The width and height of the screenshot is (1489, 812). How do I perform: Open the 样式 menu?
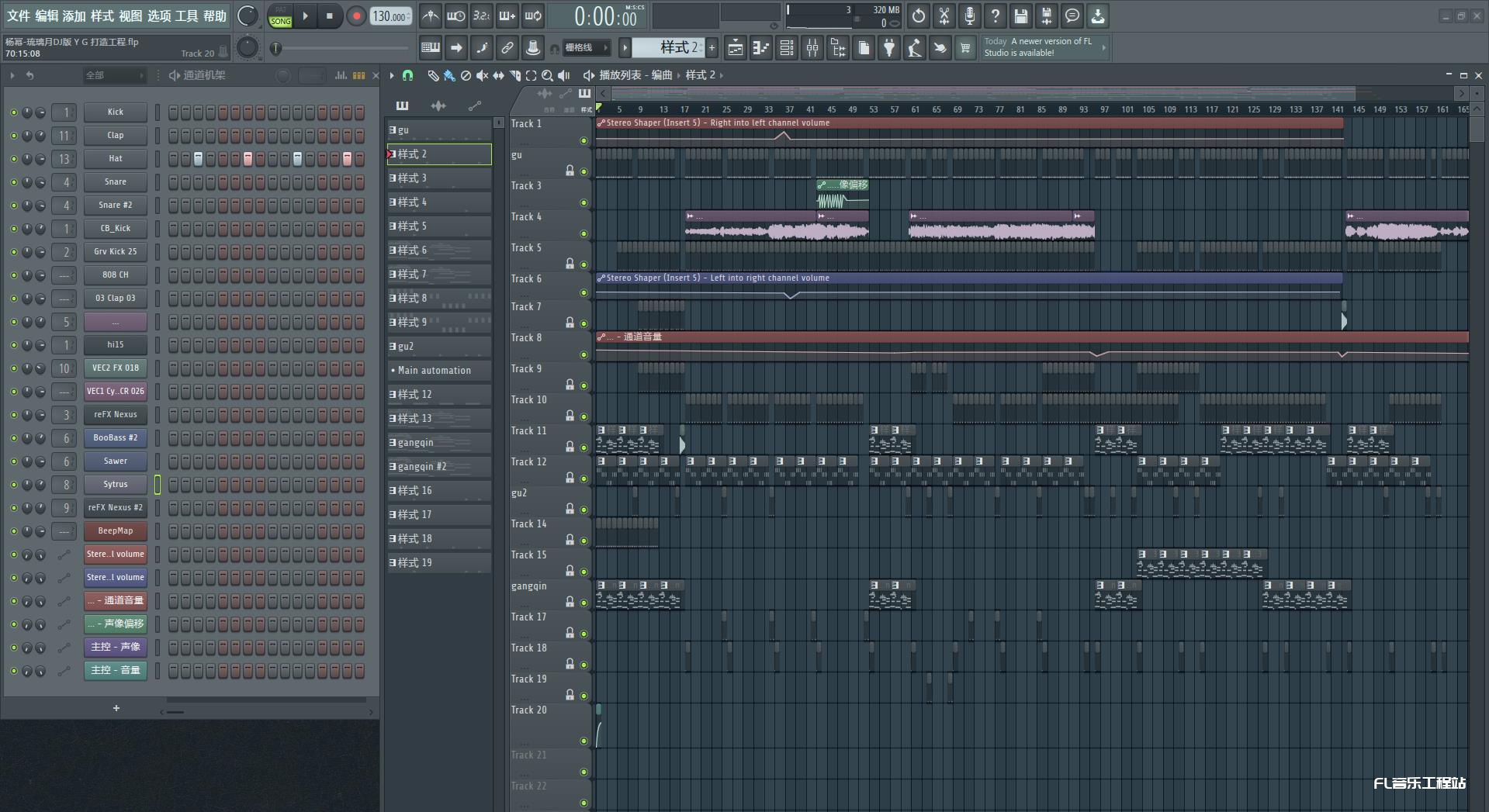(102, 16)
